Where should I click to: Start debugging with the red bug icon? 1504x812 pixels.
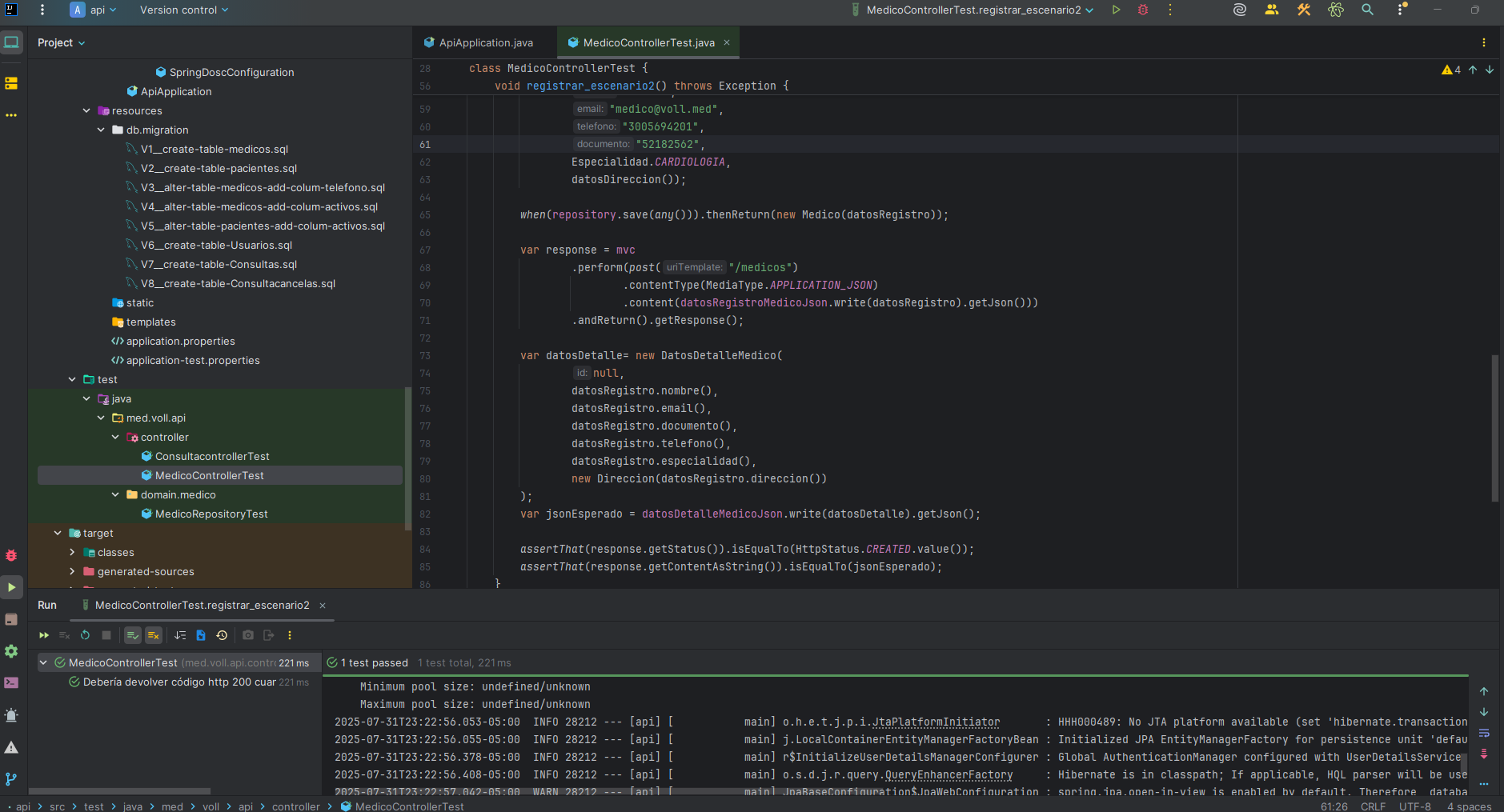coord(1143,10)
